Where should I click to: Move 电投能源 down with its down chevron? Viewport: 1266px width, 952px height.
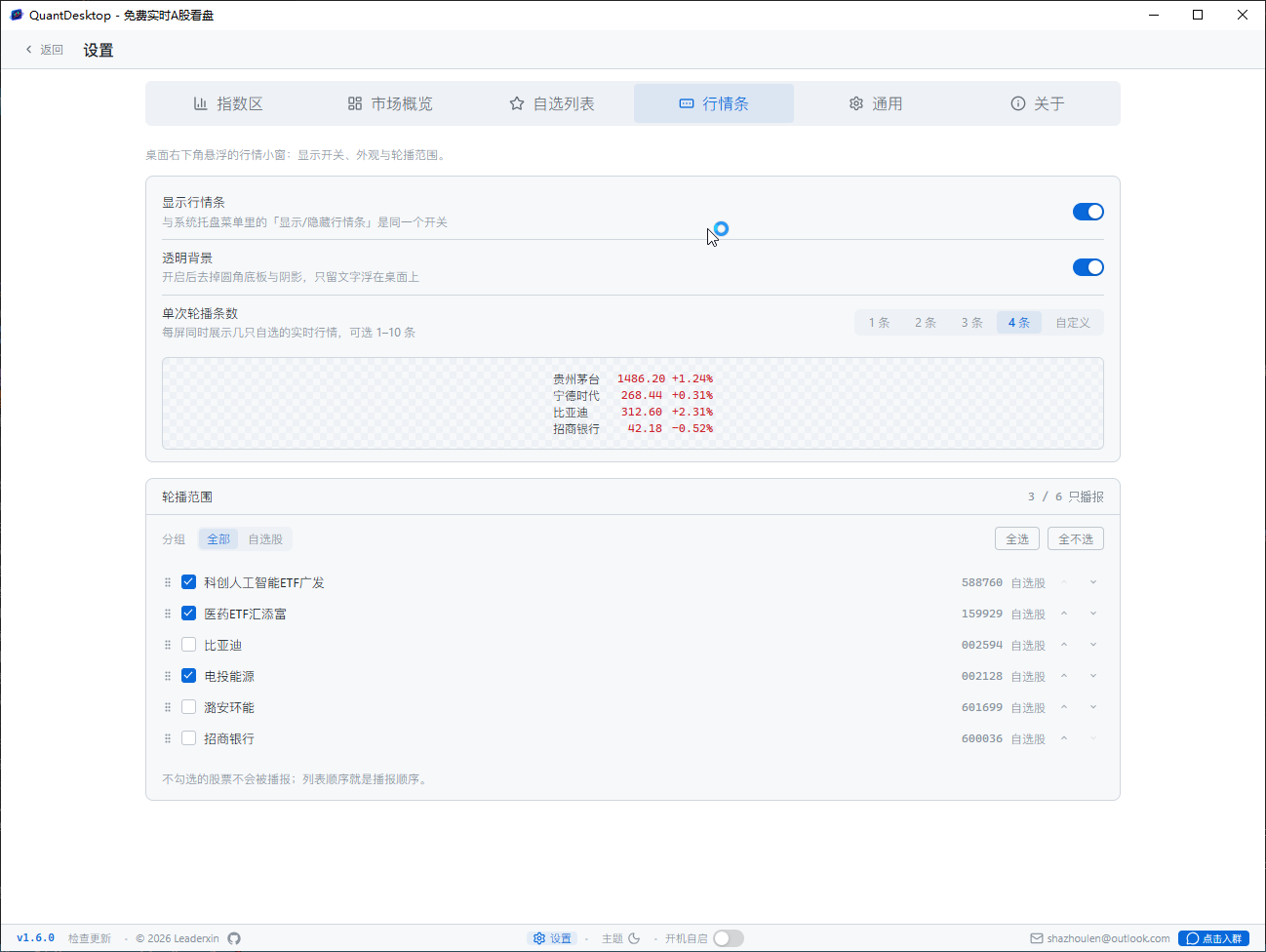(1093, 676)
